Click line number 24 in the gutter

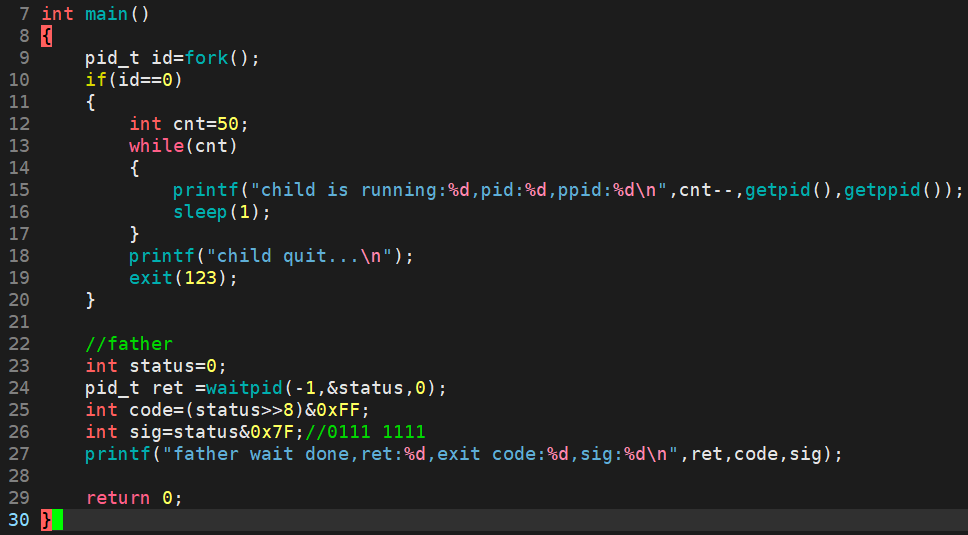[19, 388]
